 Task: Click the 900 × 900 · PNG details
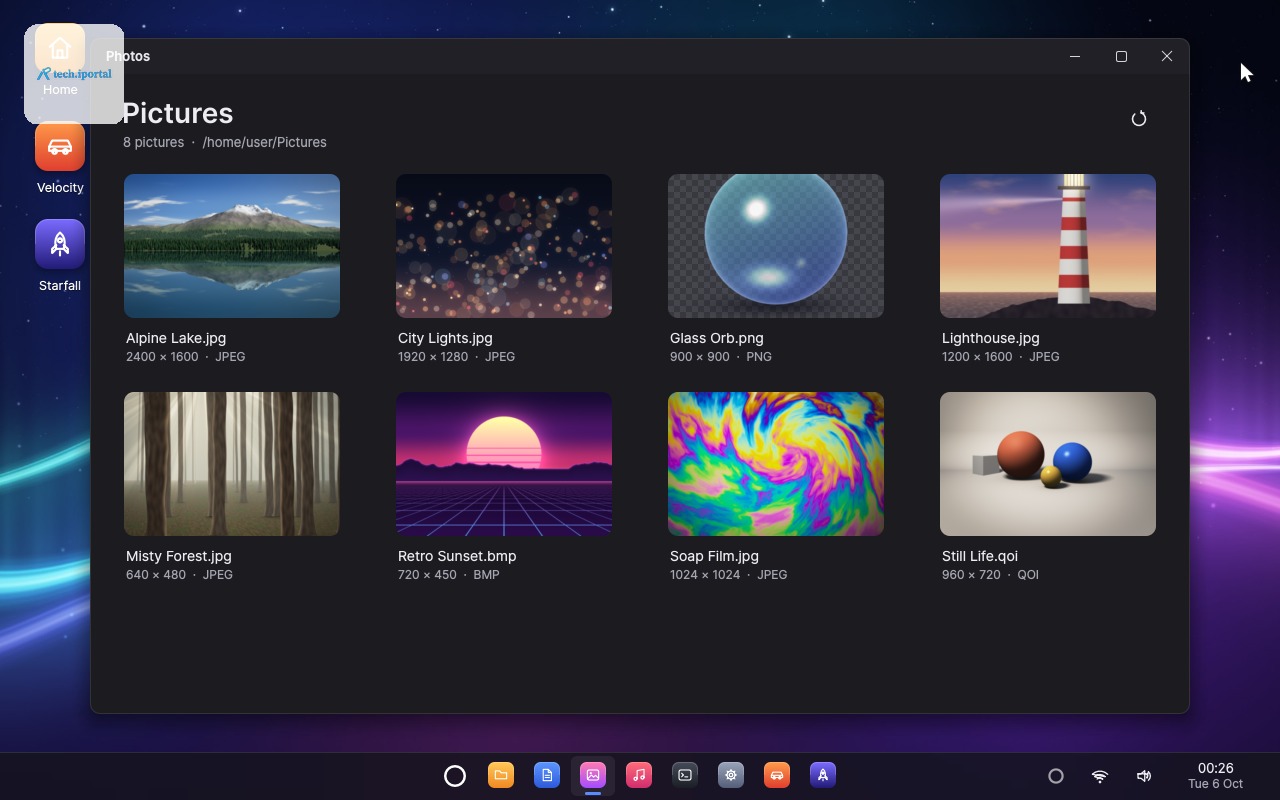tap(721, 357)
